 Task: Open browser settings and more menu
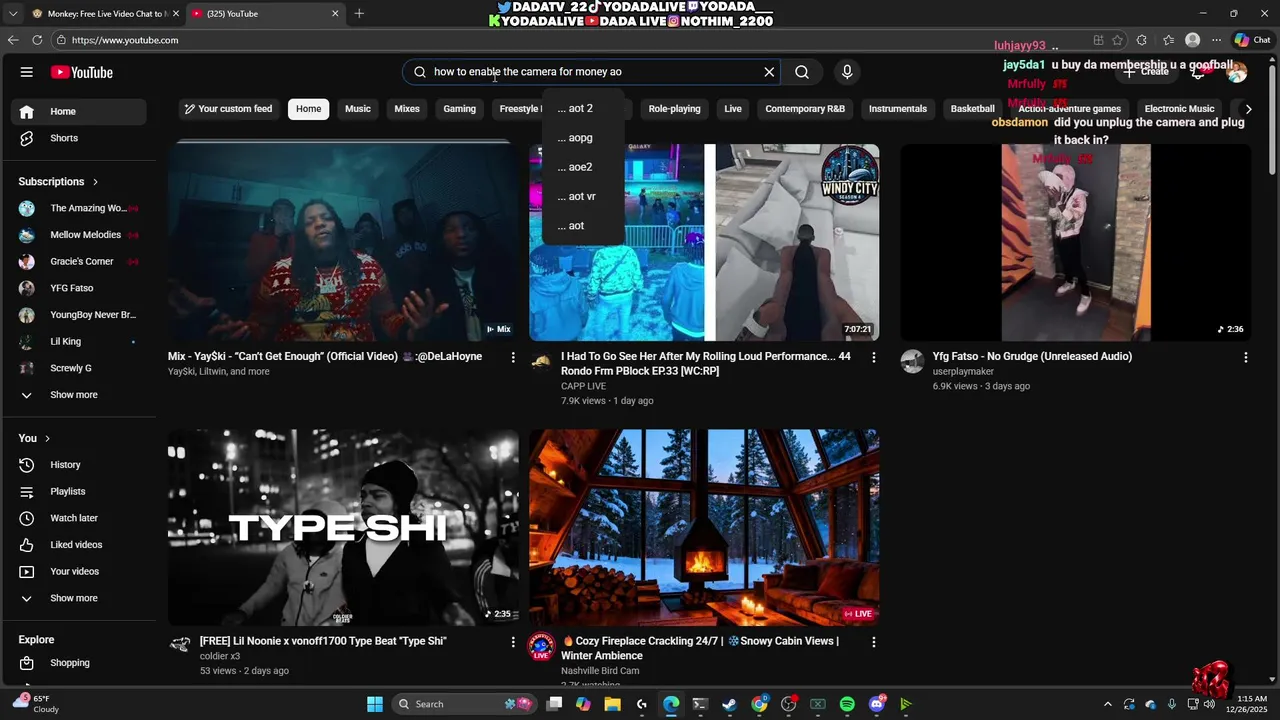1216,40
